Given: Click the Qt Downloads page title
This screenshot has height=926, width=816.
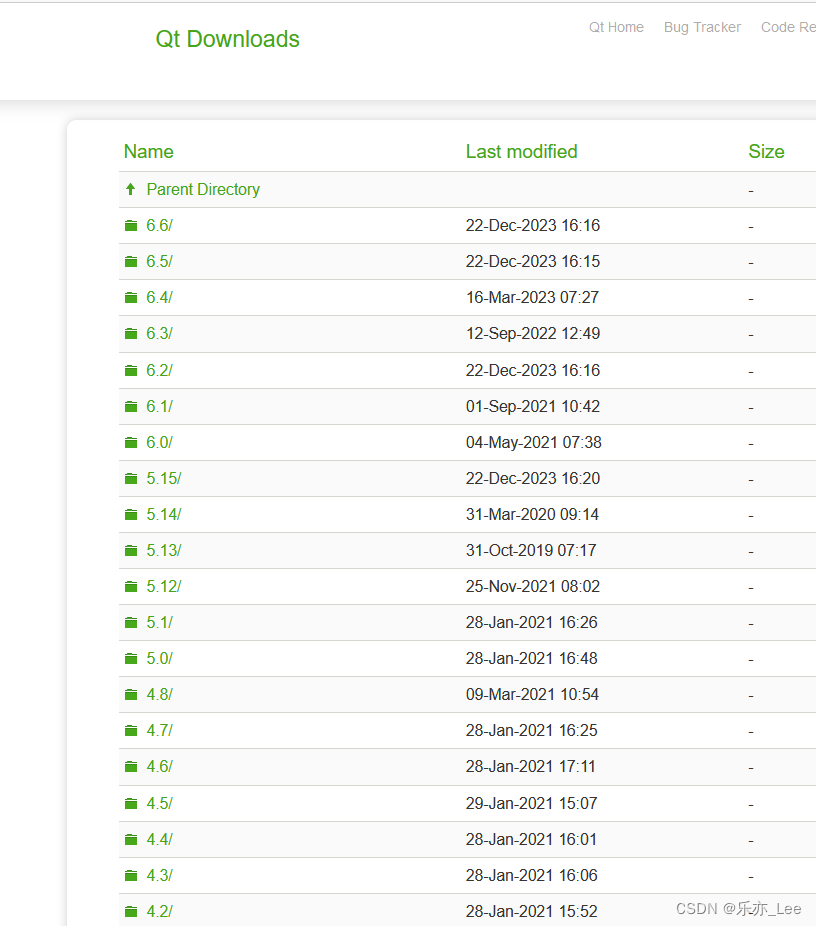Looking at the screenshot, I should 227,40.
